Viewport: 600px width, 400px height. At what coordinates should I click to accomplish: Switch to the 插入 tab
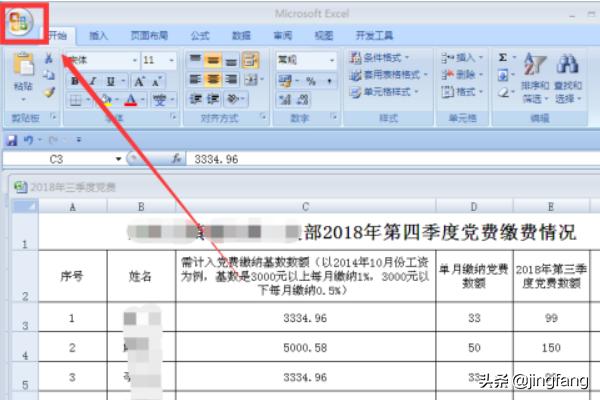tap(98, 35)
